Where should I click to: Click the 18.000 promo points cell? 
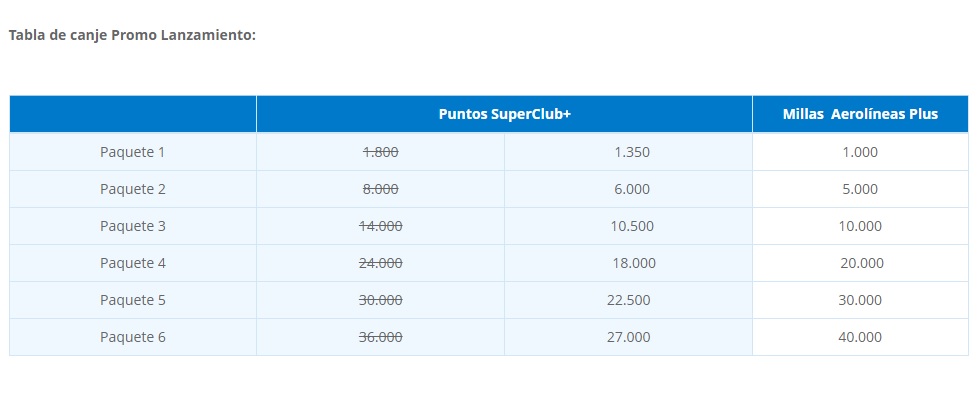pyautogui.click(x=632, y=263)
